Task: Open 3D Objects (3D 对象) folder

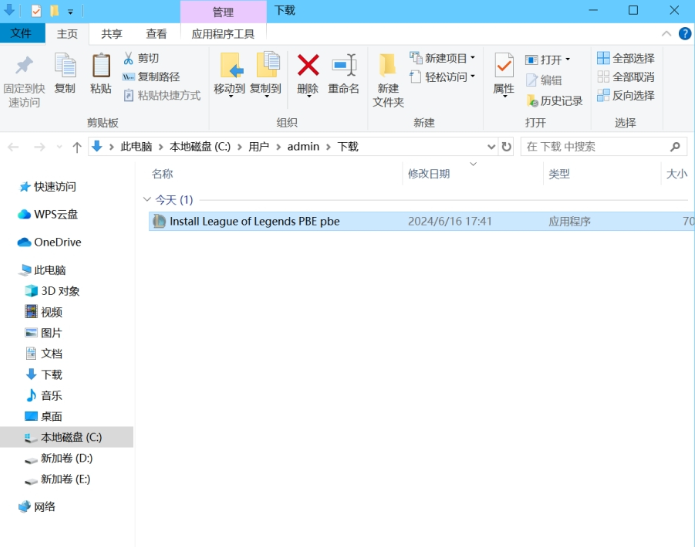Action: pyautogui.click(x=52, y=291)
